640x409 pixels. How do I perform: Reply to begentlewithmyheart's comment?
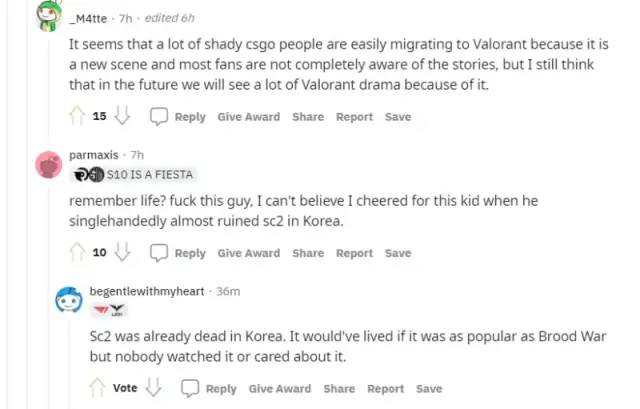point(221,389)
